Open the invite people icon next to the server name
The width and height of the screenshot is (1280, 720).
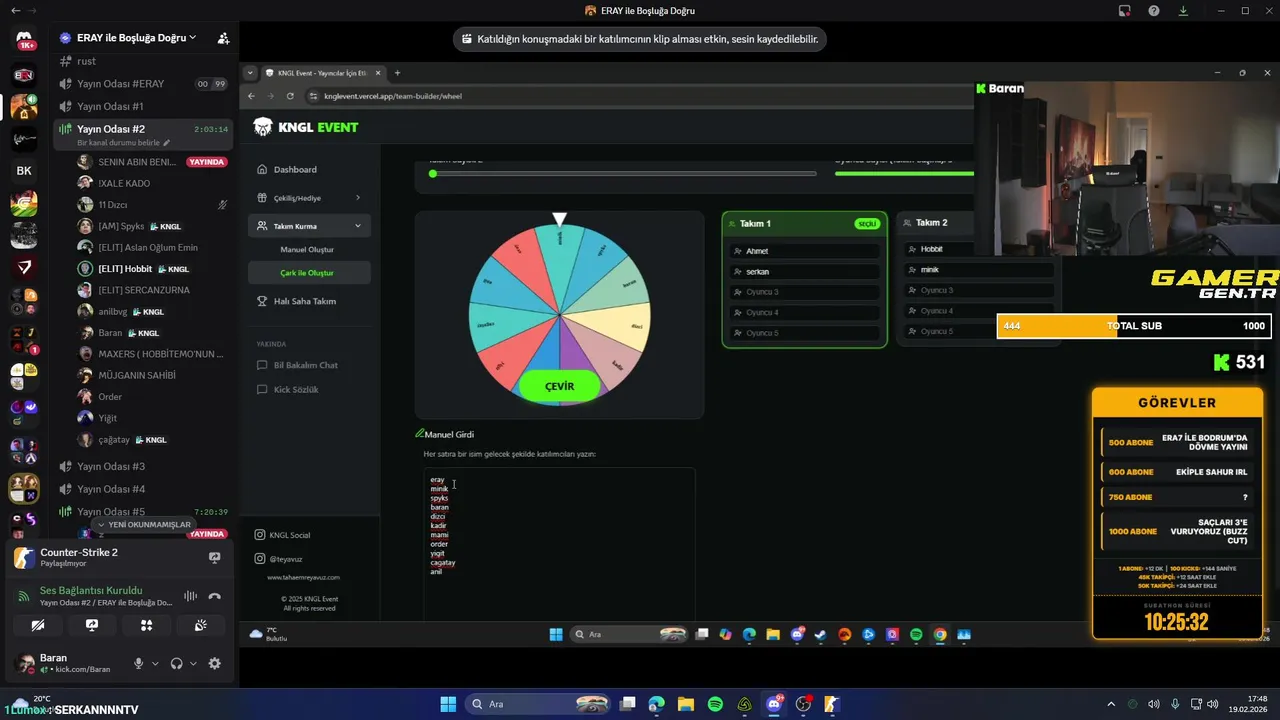[x=223, y=38]
